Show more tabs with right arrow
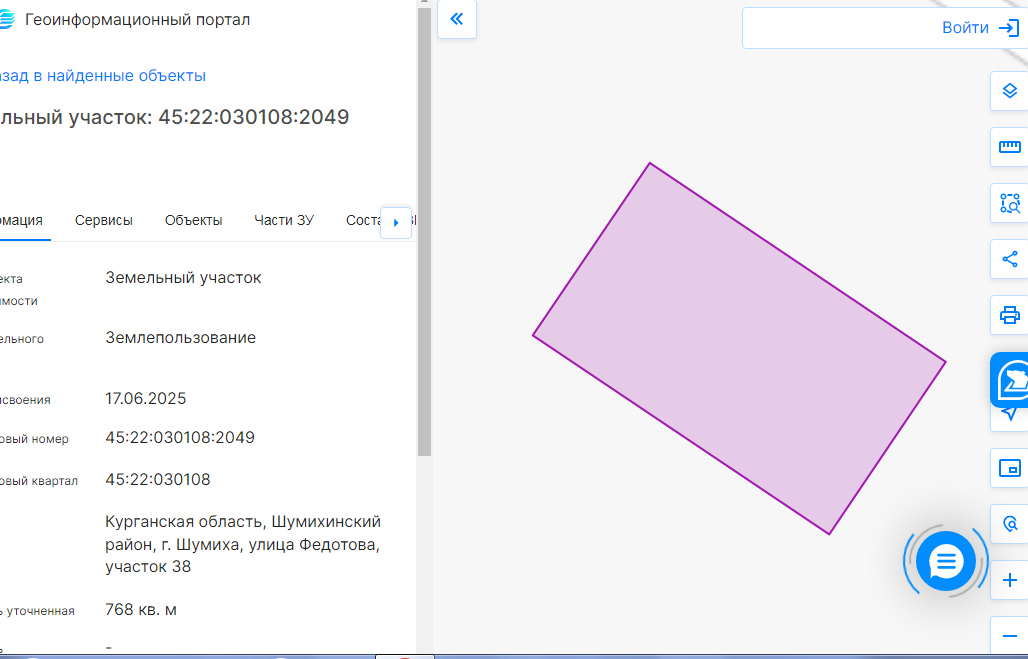This screenshot has height=659, width=1028. pyautogui.click(x=396, y=223)
